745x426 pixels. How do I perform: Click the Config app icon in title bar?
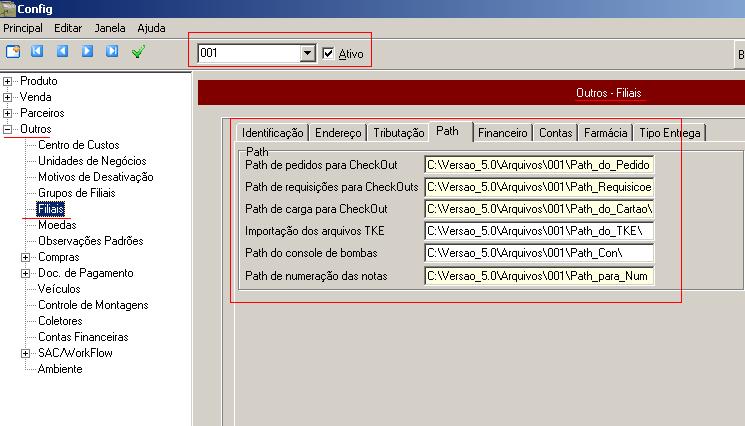8,9
